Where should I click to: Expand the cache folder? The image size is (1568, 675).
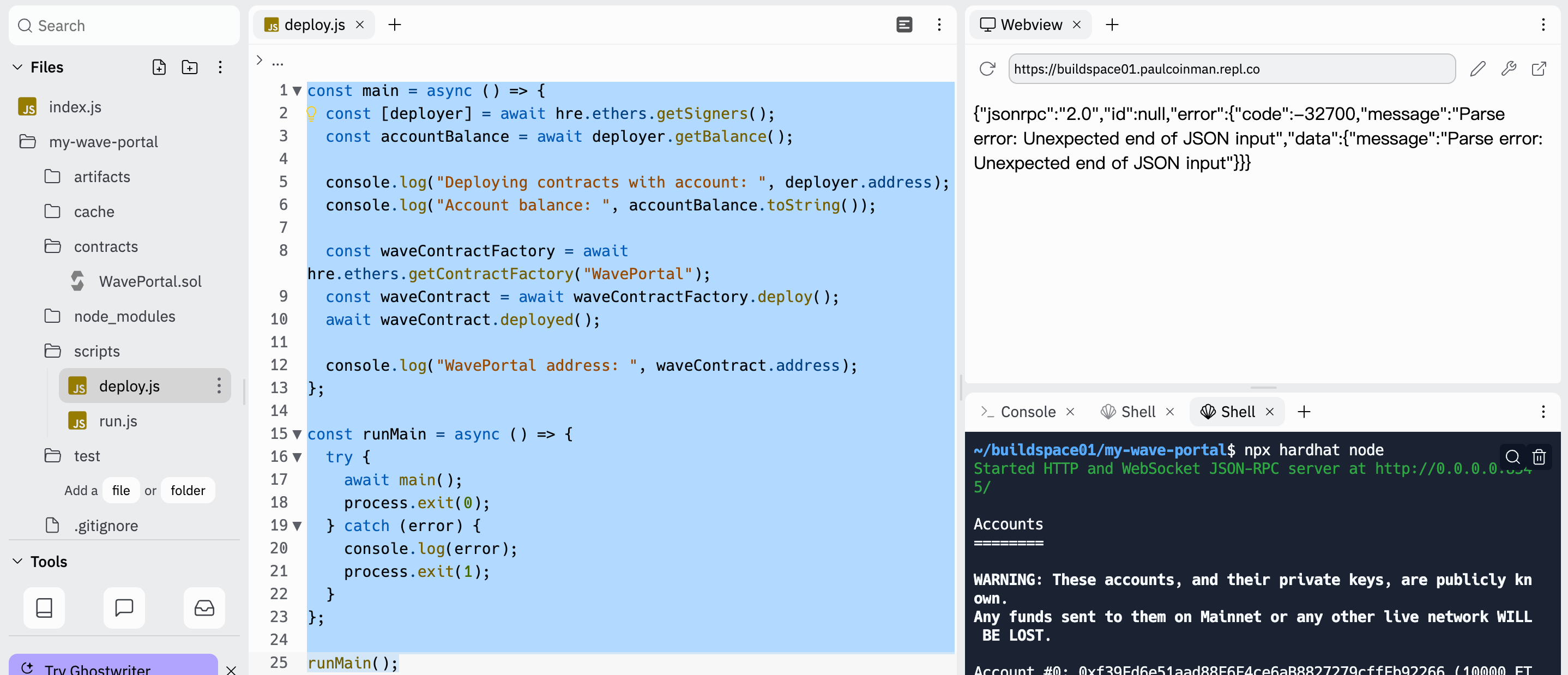80,212
